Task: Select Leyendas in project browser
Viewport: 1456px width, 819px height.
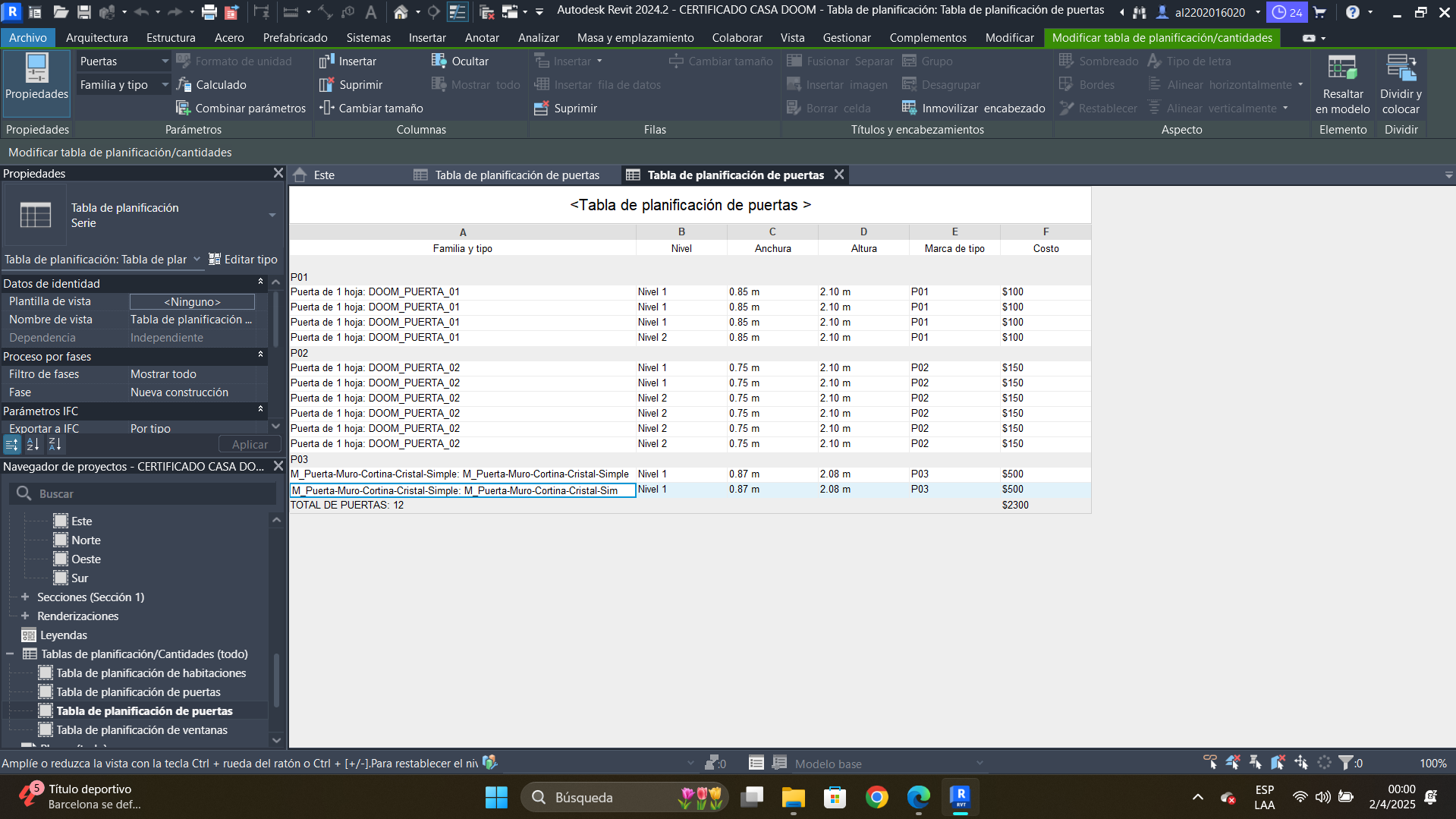Action: pos(64,635)
